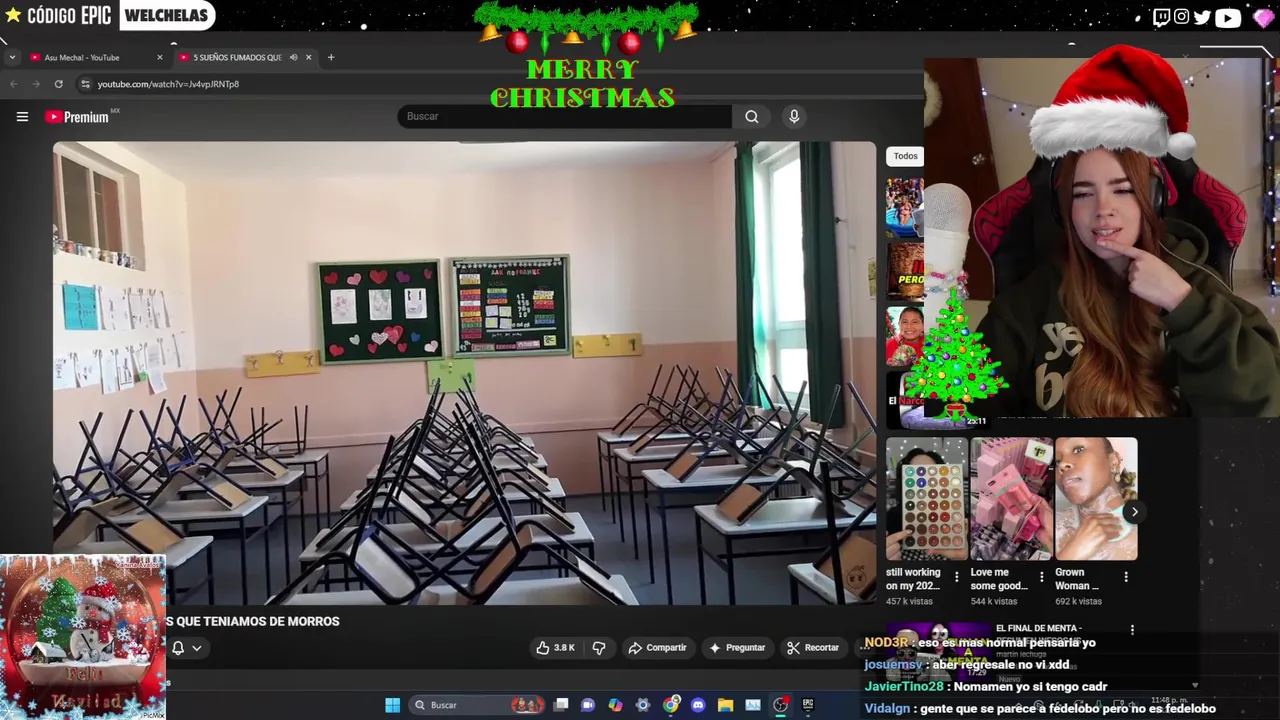This screenshot has height=720, width=1280.
Task: Open the 'Love me some good...' short
Action: [x=1011, y=499]
